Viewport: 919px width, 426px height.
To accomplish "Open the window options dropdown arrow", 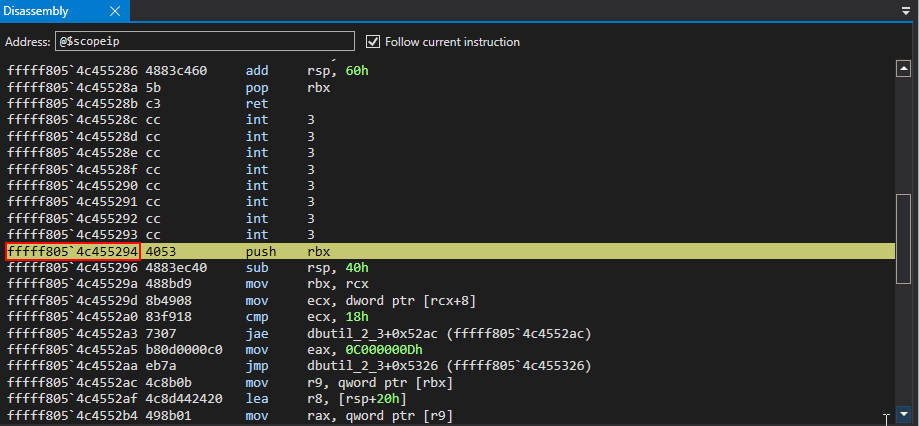I will [905, 11].
